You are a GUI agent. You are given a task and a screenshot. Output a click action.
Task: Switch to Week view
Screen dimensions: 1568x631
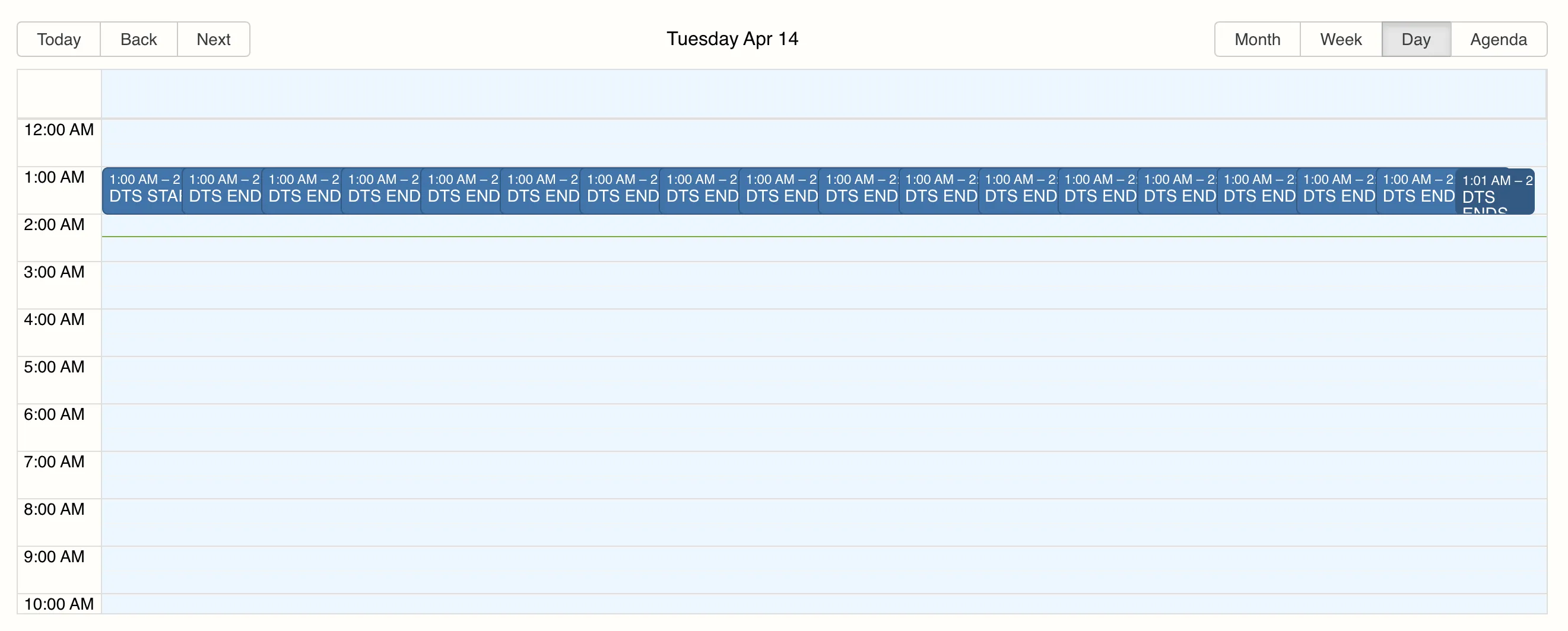coord(1340,40)
